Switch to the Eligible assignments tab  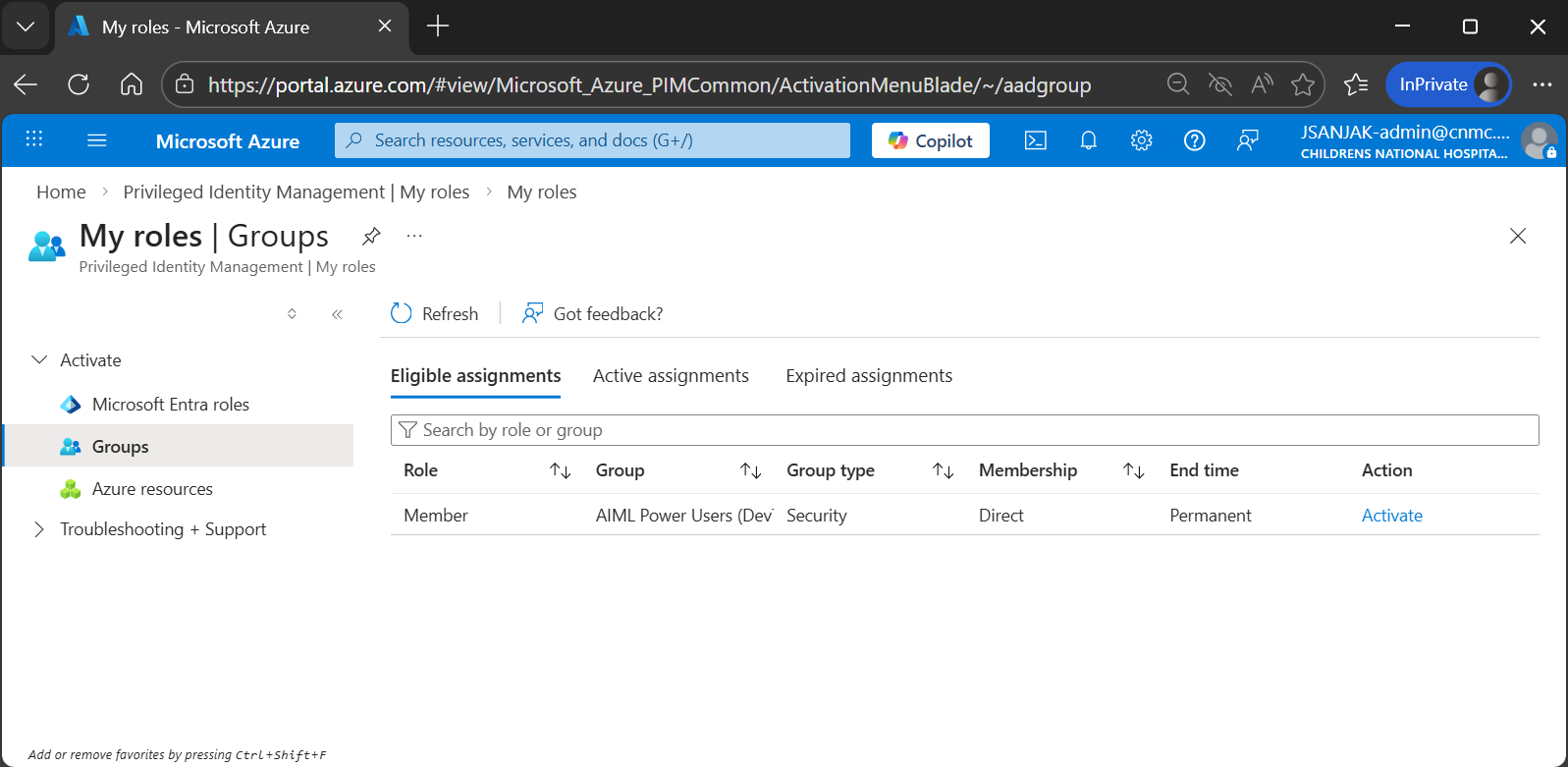coord(476,376)
